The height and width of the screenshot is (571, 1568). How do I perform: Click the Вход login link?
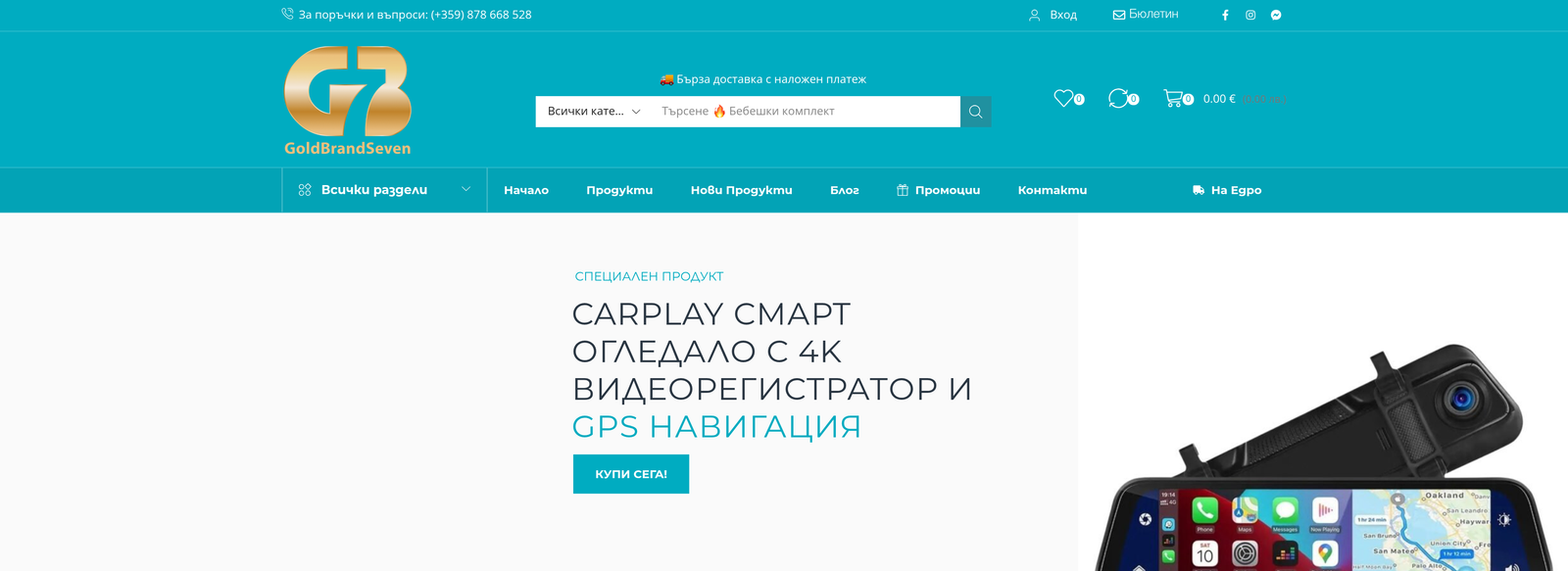tap(1063, 15)
